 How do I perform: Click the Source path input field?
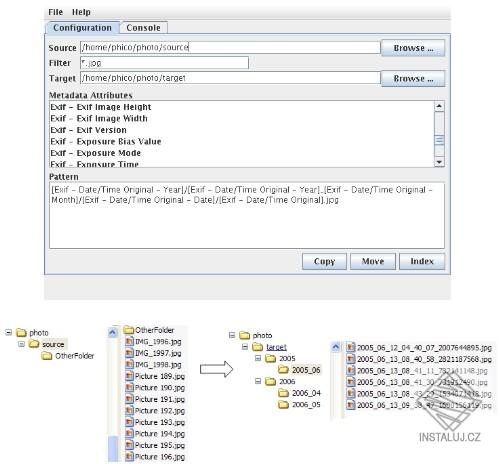pyautogui.click(x=230, y=47)
